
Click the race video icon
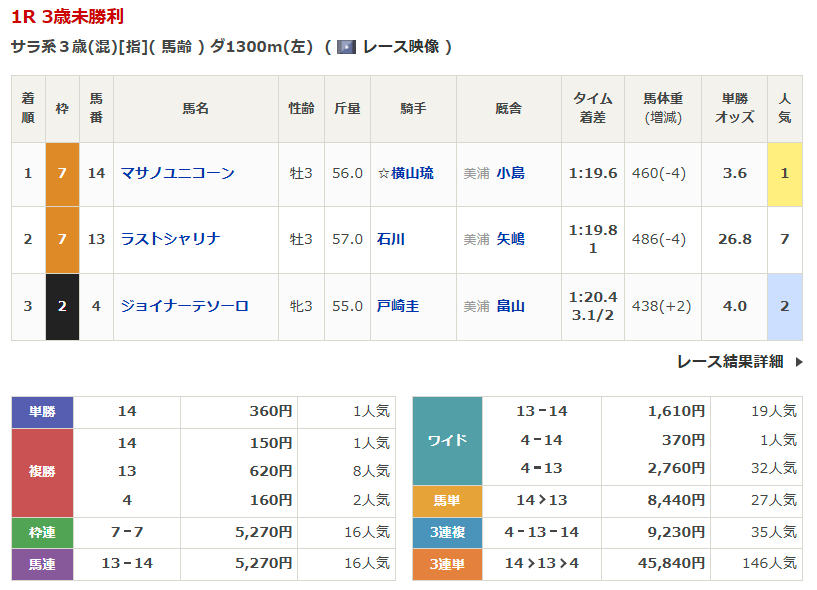tap(347, 47)
